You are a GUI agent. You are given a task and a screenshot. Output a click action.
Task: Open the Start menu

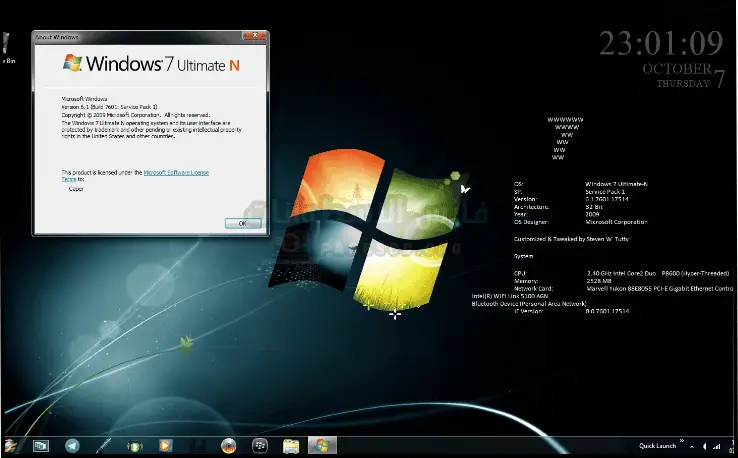point(11,446)
